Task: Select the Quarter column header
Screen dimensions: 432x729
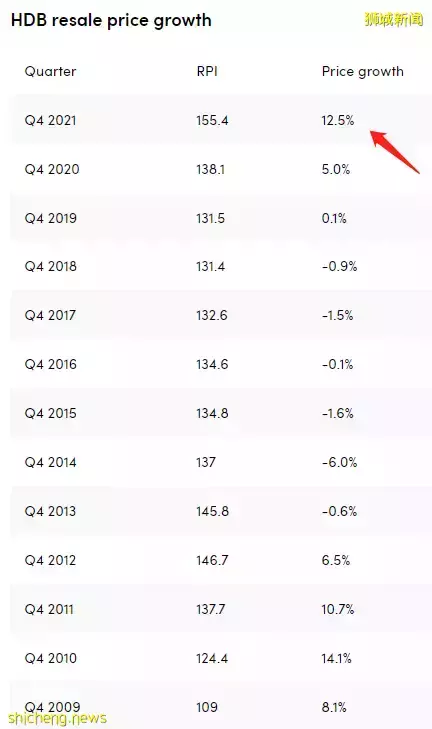Action: [x=50, y=72]
